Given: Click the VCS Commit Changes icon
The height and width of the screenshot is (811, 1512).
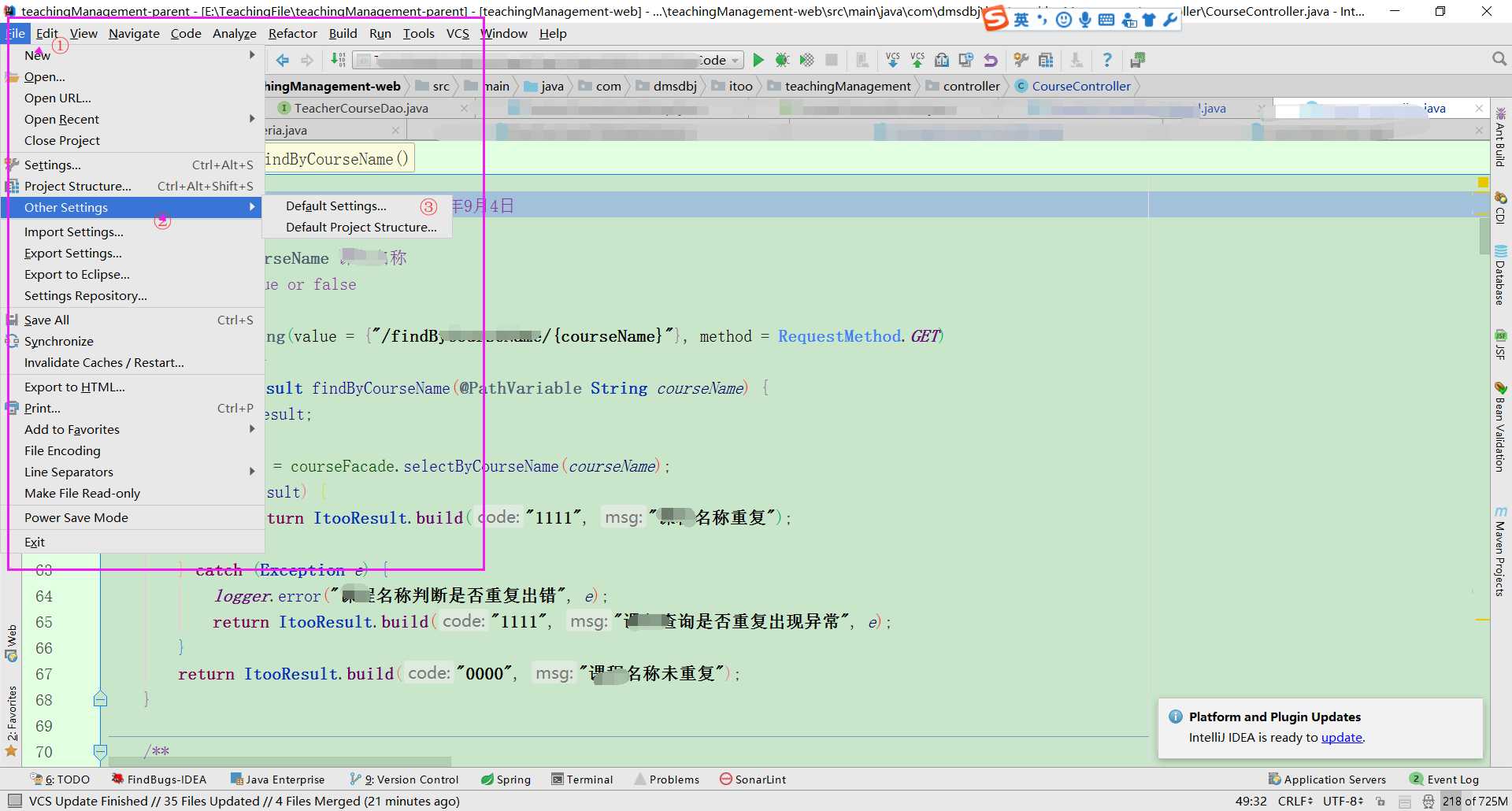Looking at the screenshot, I should pos(917,60).
